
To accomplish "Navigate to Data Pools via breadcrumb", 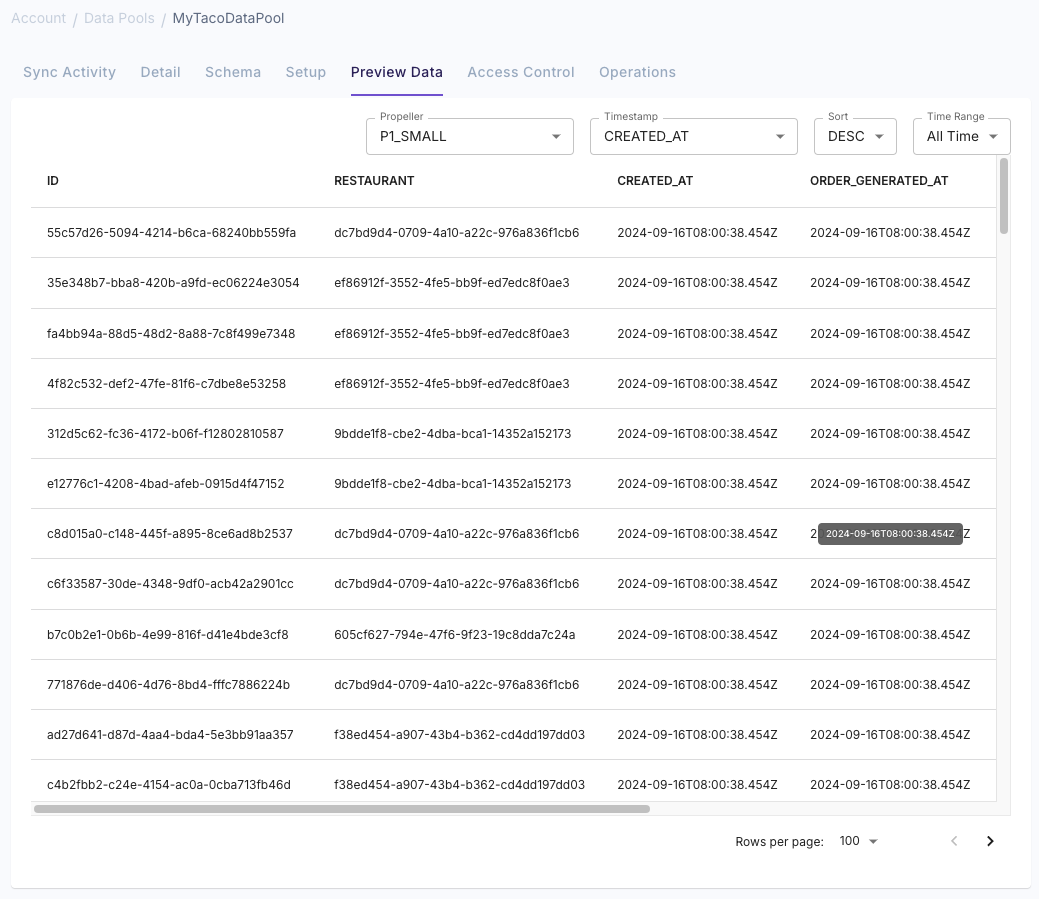I will (116, 17).
